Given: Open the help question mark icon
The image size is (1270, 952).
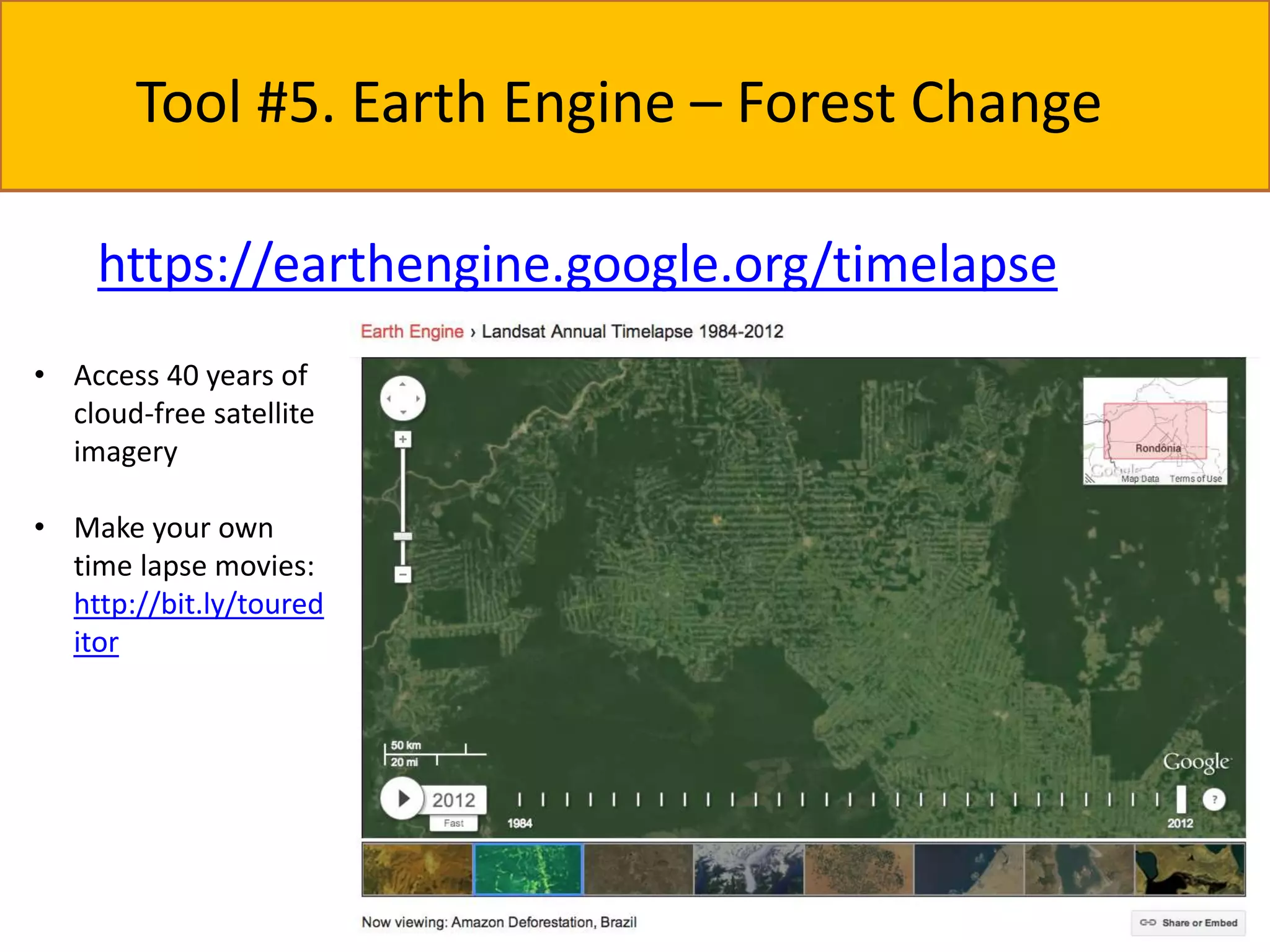Looking at the screenshot, I should (x=1214, y=800).
